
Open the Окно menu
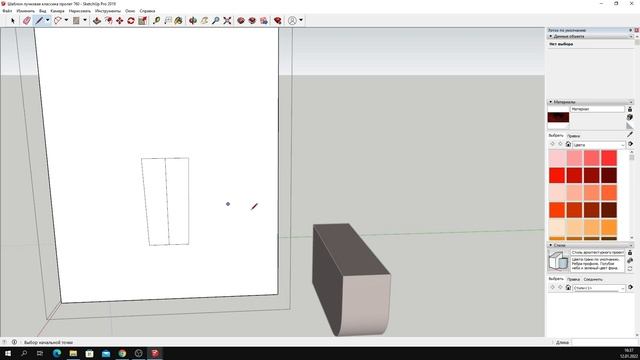pyautogui.click(x=130, y=11)
